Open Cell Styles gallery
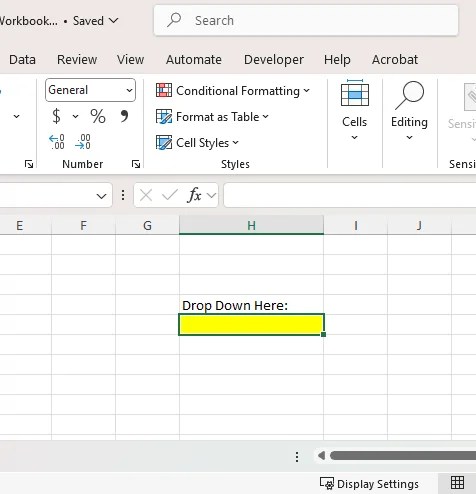The image size is (476, 494). point(197,143)
